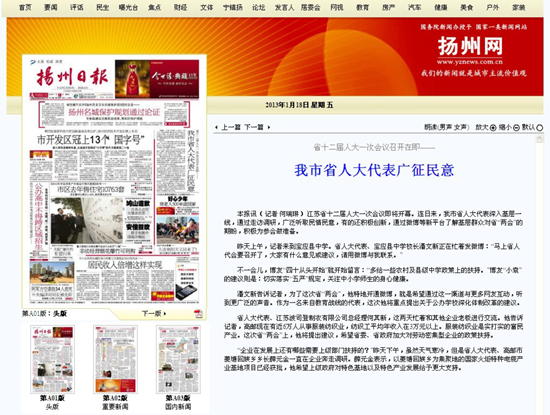
Task: Click the 放大 zoom-in icon
Action: point(493,128)
